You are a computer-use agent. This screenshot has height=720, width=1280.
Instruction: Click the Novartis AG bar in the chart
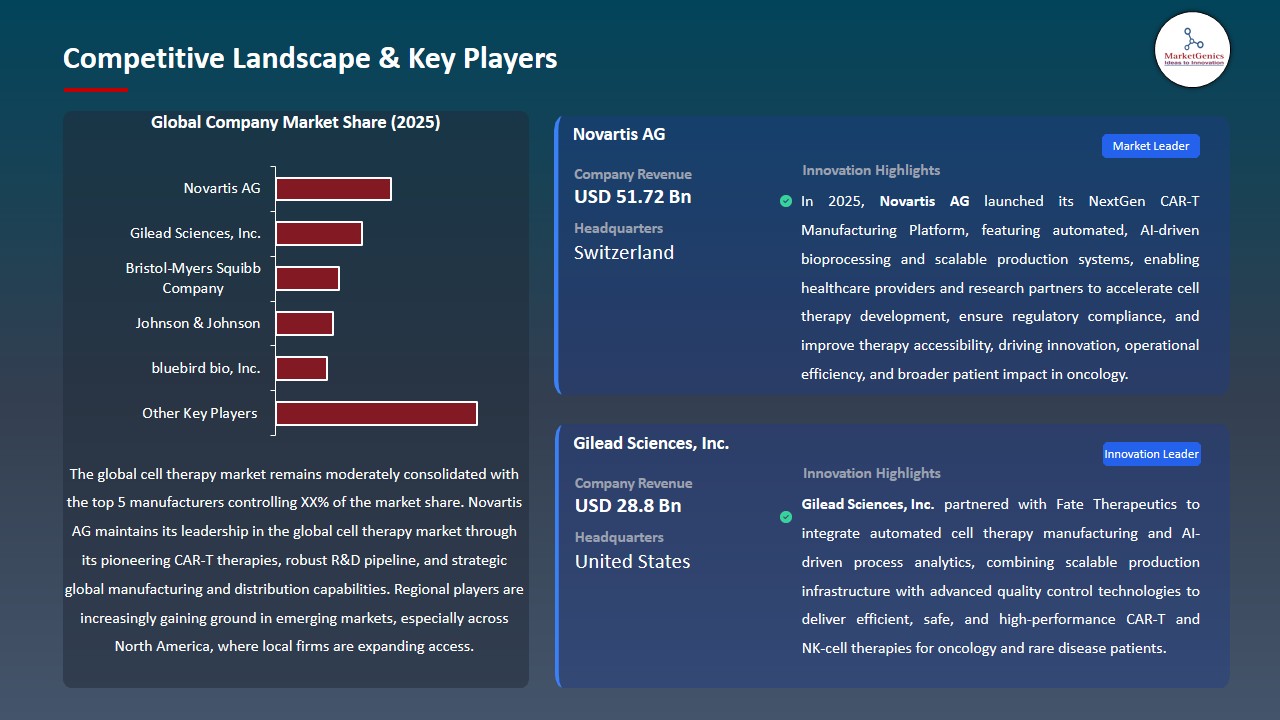[x=333, y=188]
